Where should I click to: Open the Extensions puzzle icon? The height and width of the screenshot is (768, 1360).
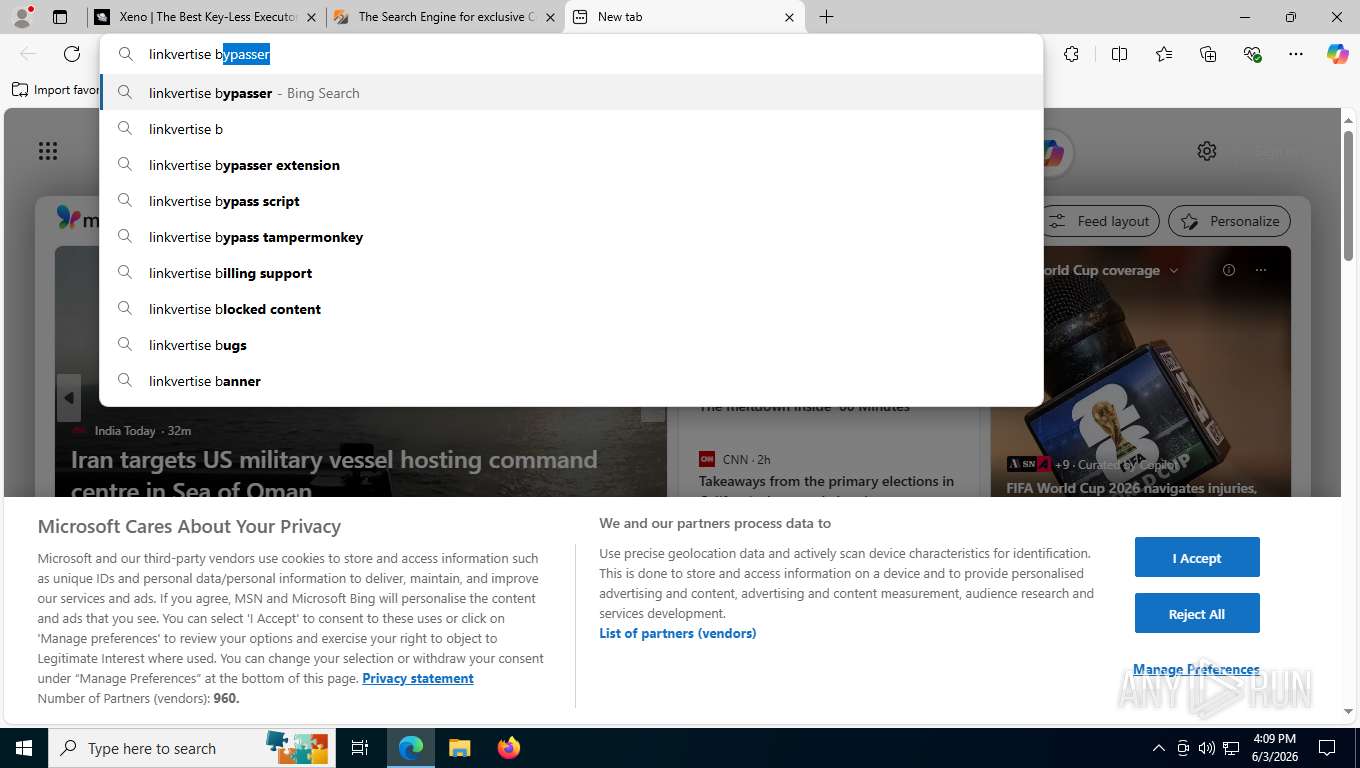1071,54
